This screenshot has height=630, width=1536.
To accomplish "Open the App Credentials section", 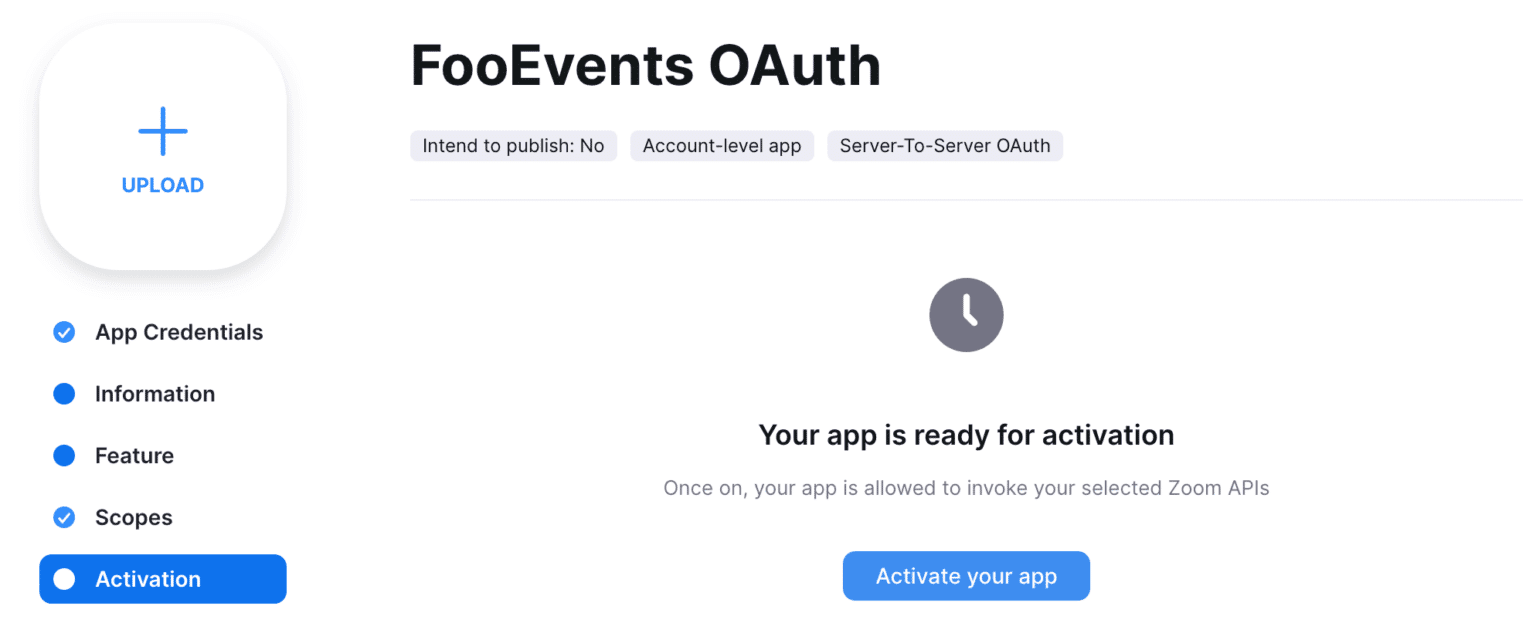I will pos(179,332).
